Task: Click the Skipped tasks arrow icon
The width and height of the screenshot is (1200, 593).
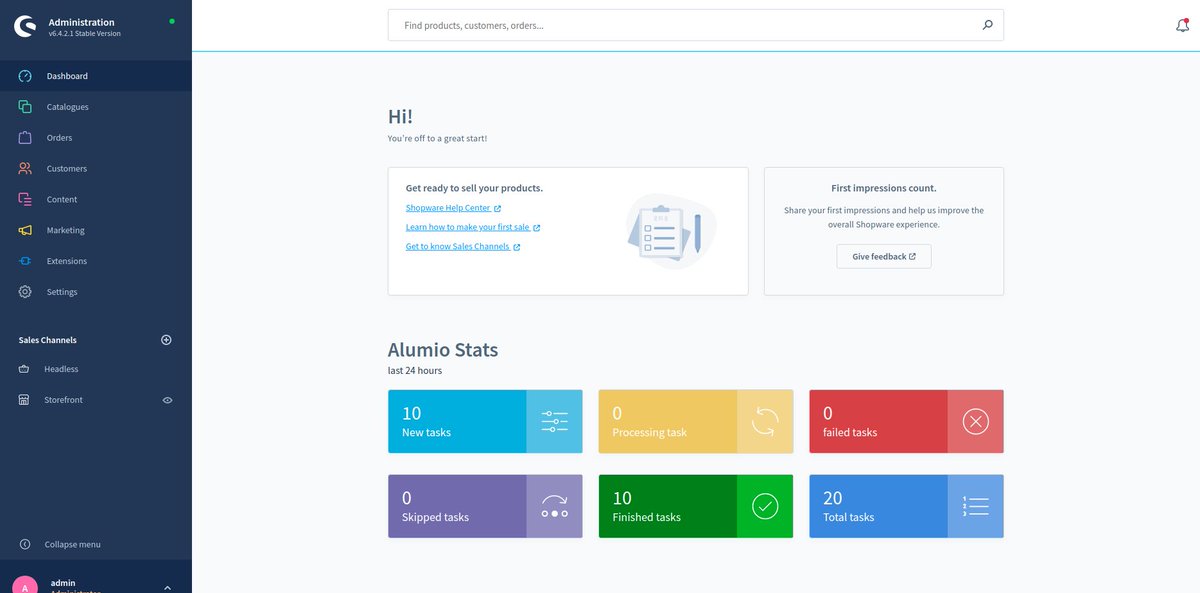Action: pyautogui.click(x=555, y=506)
